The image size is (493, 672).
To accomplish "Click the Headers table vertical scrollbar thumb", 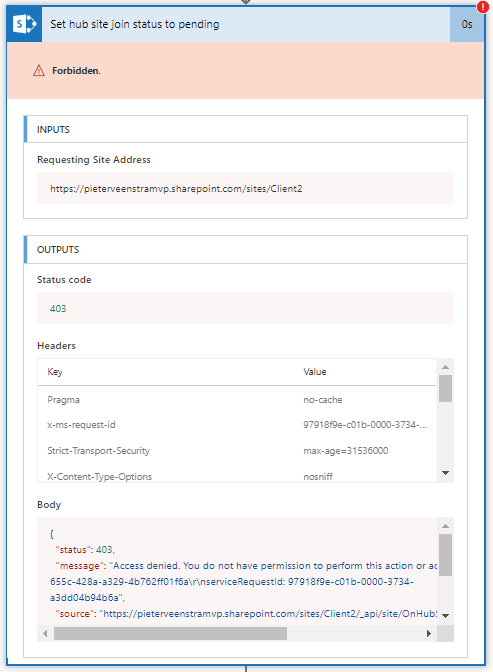I will 445,388.
